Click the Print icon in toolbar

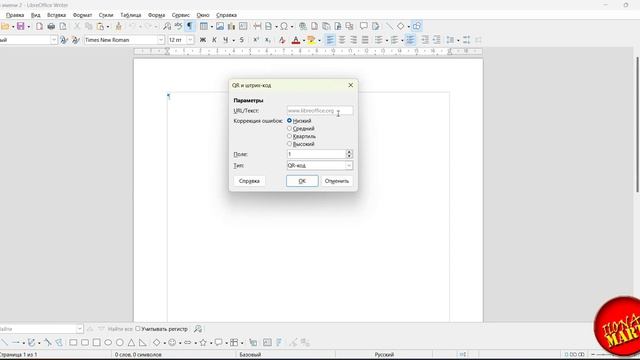click(51, 27)
